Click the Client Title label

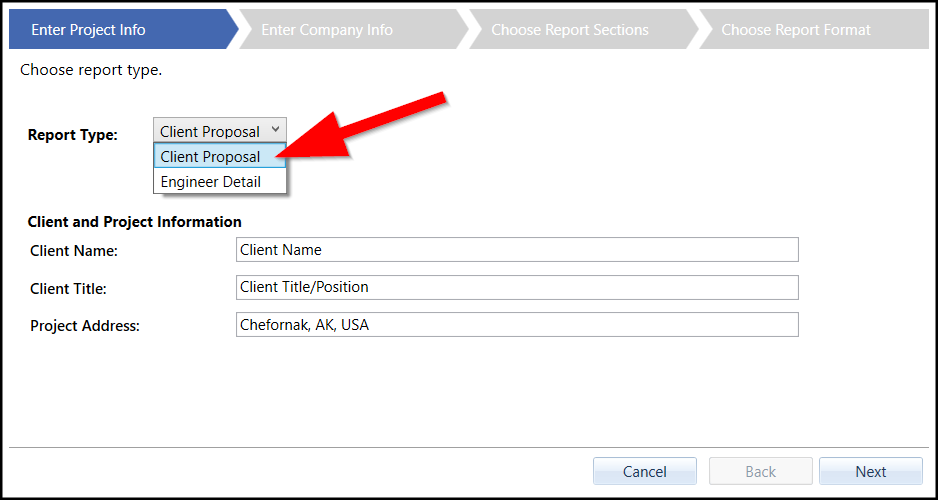[x=68, y=289]
